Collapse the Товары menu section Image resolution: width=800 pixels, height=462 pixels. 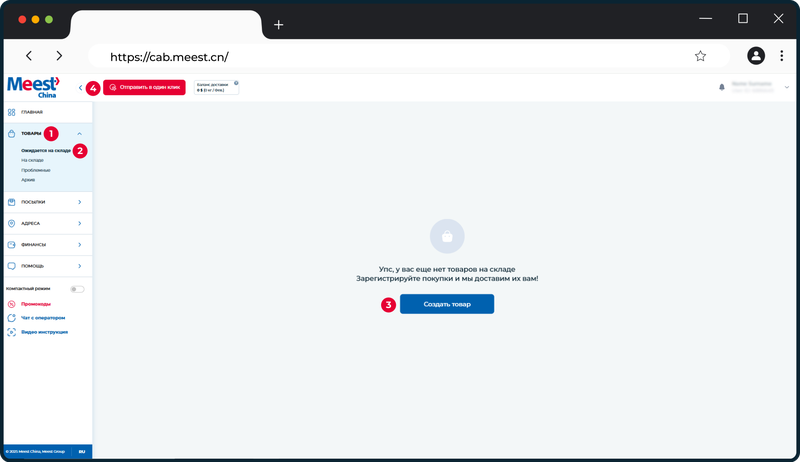coord(79,134)
